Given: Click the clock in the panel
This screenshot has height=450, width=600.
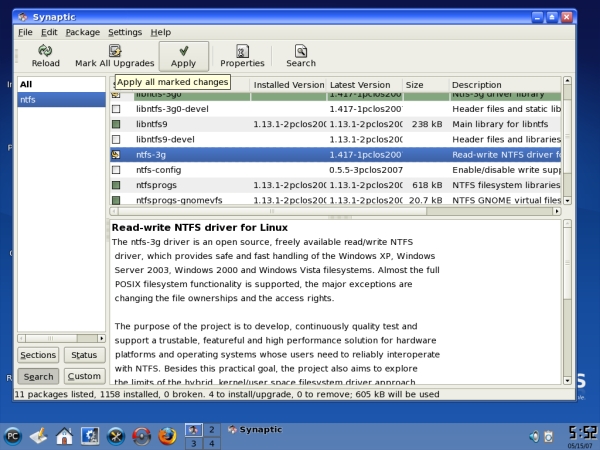Looking at the screenshot, I should [x=582, y=434].
